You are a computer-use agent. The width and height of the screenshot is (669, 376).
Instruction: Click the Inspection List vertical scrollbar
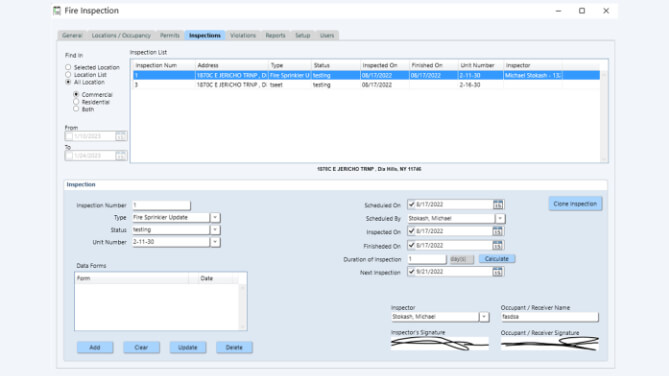coord(603,116)
